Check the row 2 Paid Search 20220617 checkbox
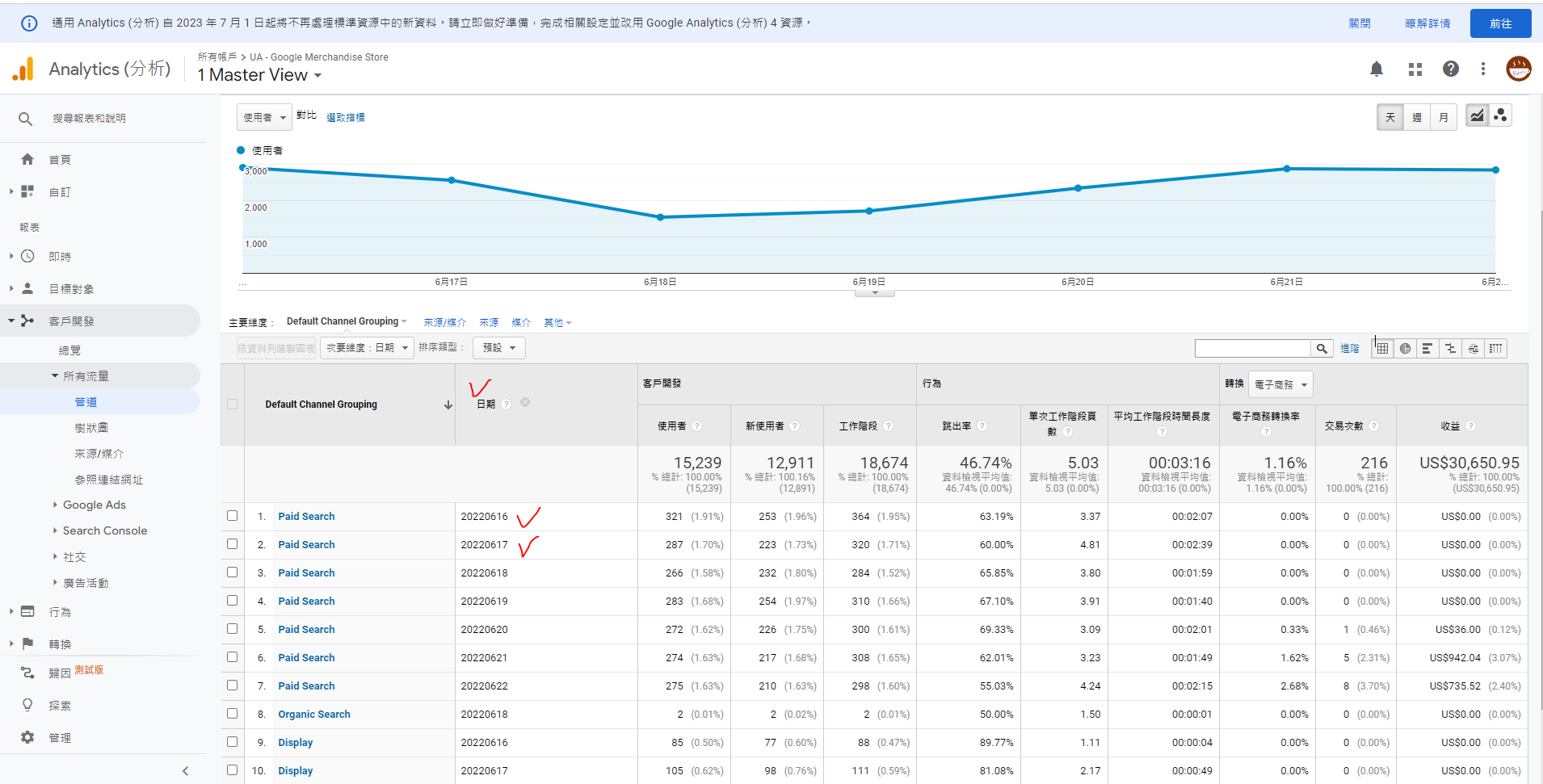The height and width of the screenshot is (784, 1543). point(233,544)
